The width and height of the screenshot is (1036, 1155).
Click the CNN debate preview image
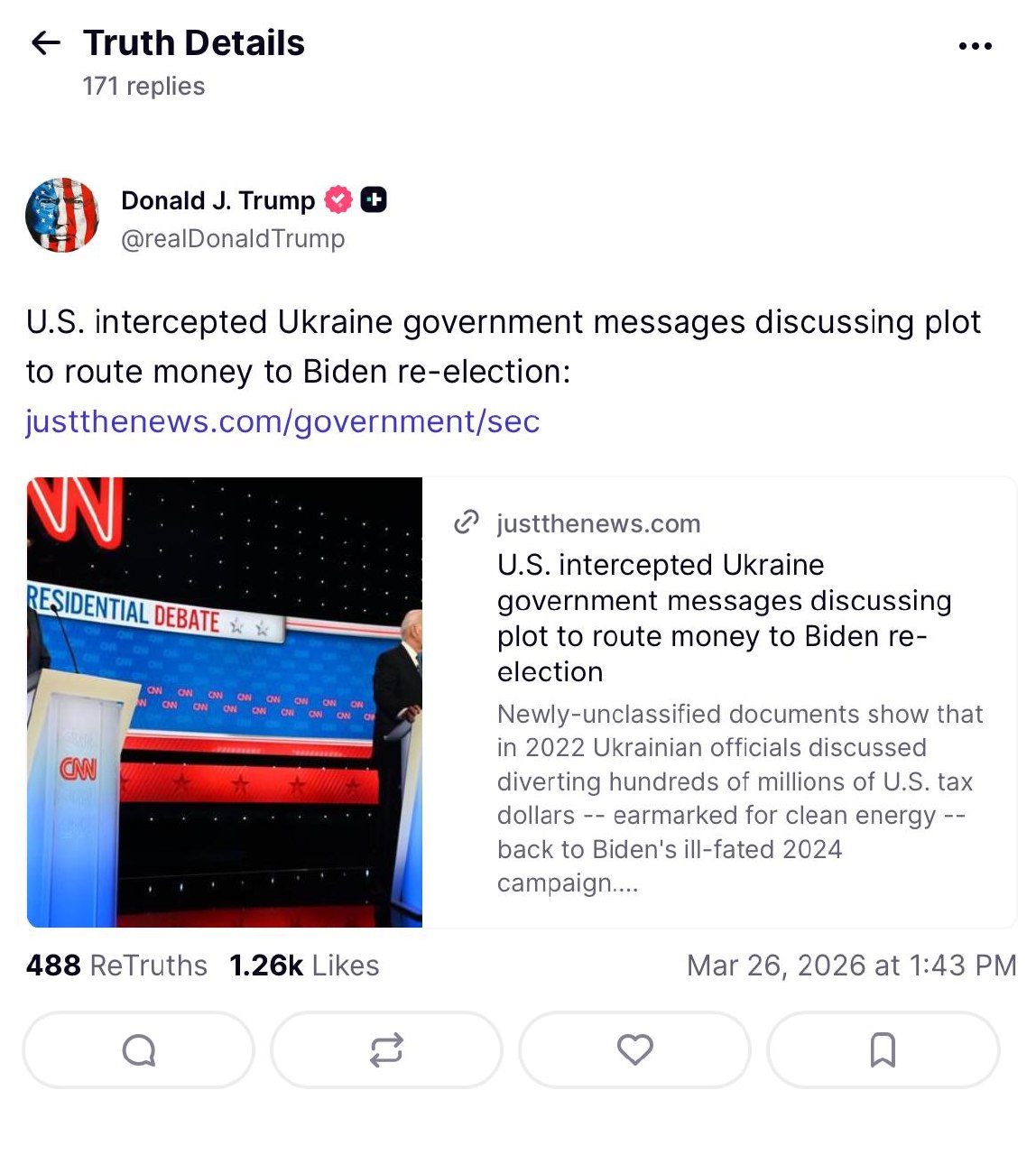(225, 702)
